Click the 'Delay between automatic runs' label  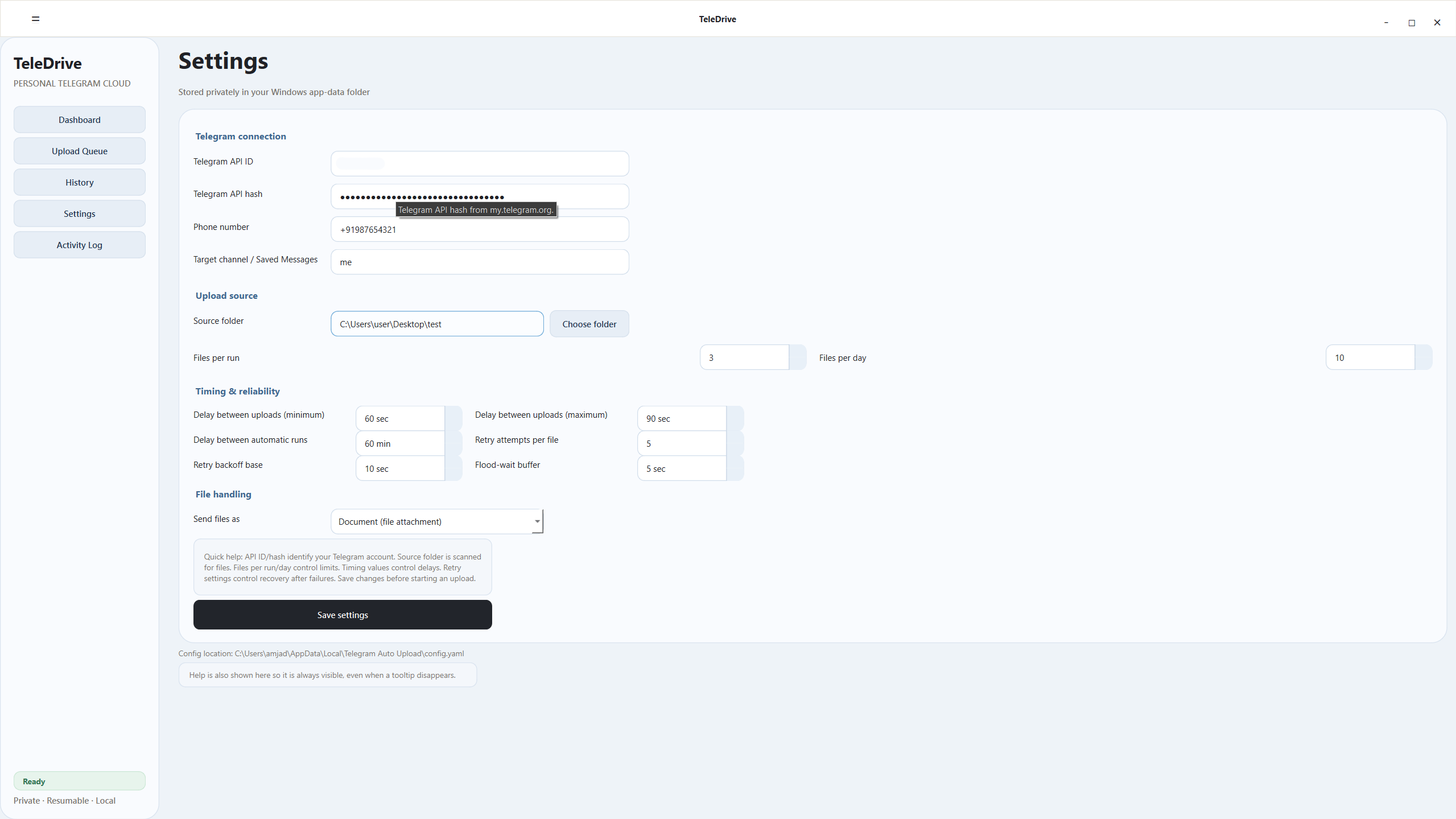click(x=250, y=440)
